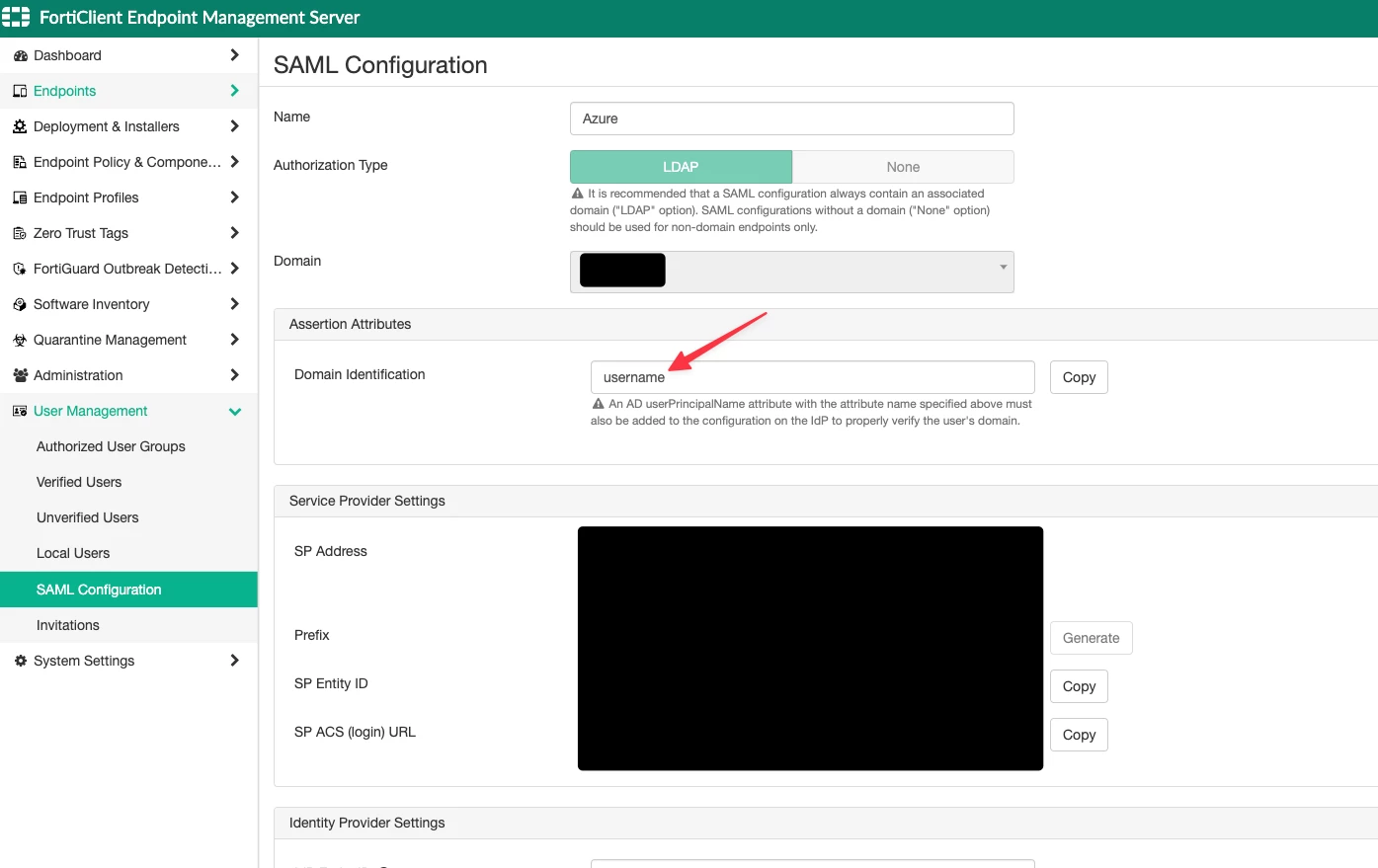The width and height of the screenshot is (1378, 868).
Task: Open the Domain dropdown
Action: click(791, 272)
